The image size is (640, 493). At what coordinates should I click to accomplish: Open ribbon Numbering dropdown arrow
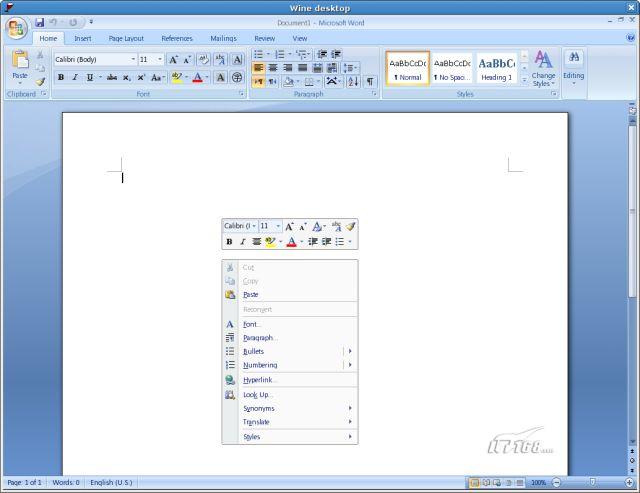pyautogui.click(x=290, y=54)
